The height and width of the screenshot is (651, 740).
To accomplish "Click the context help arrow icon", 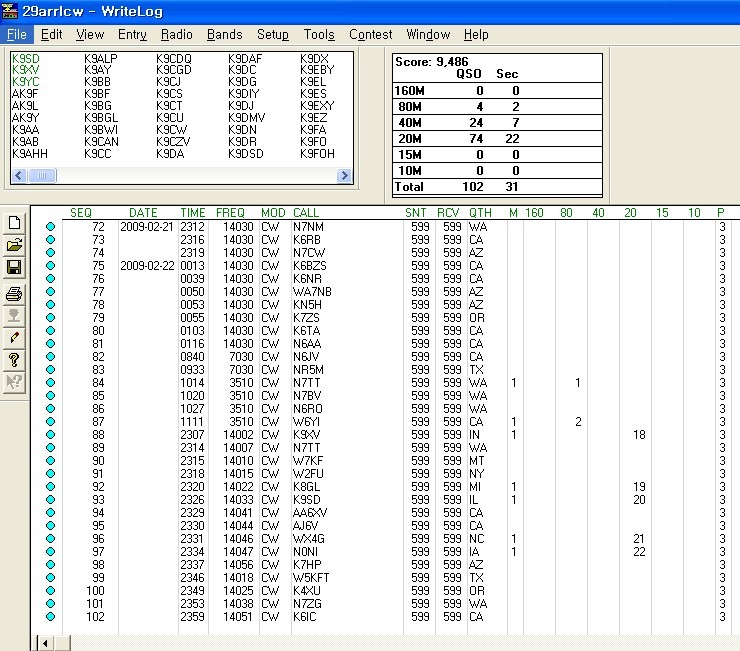I will pos(14,382).
